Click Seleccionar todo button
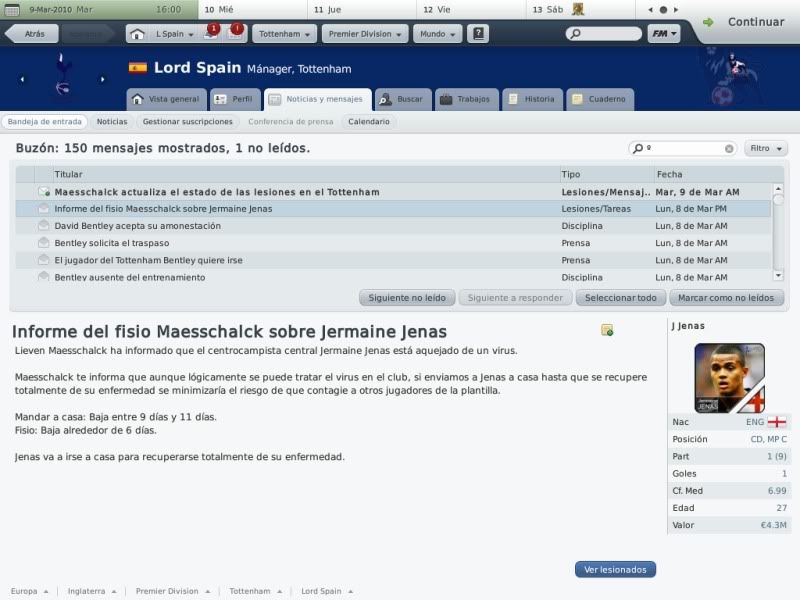 (620, 298)
